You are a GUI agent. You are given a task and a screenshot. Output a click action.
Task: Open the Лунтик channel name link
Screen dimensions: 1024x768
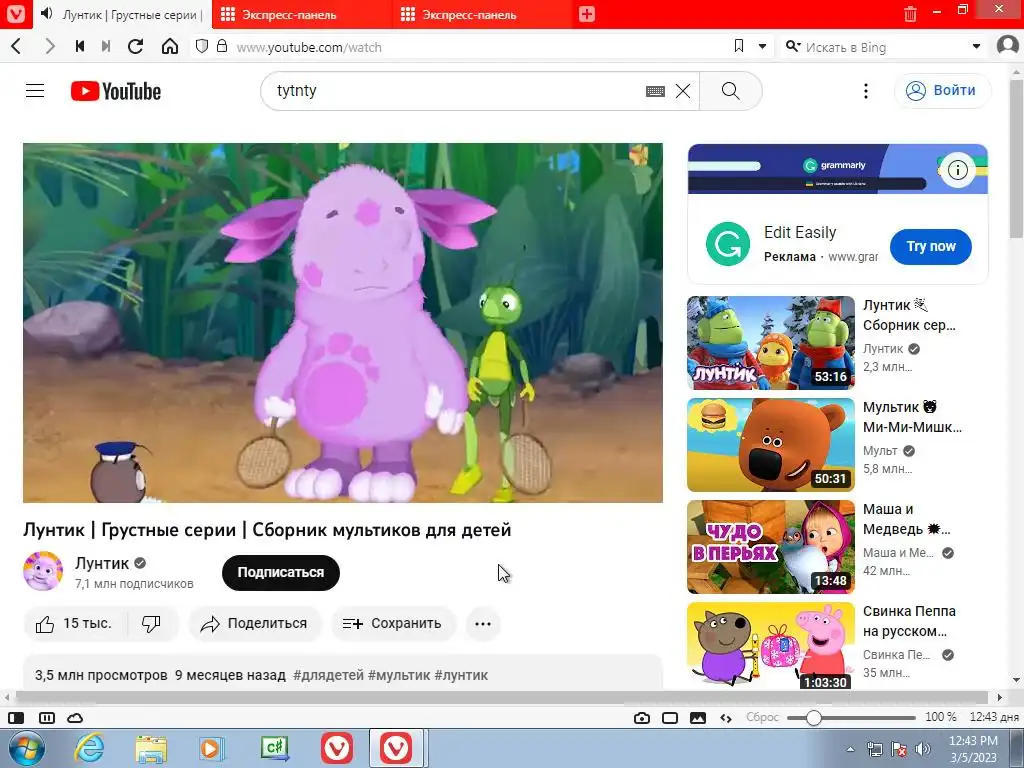pyautogui.click(x=102, y=563)
